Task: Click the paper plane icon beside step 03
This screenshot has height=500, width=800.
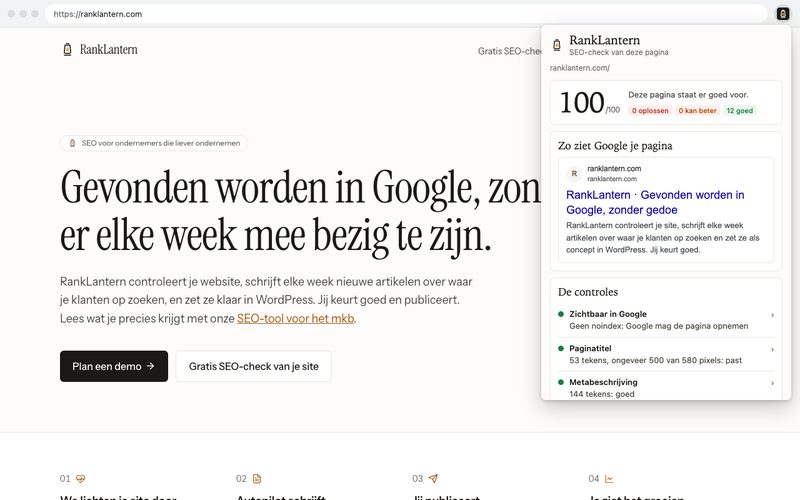Action: click(433, 479)
